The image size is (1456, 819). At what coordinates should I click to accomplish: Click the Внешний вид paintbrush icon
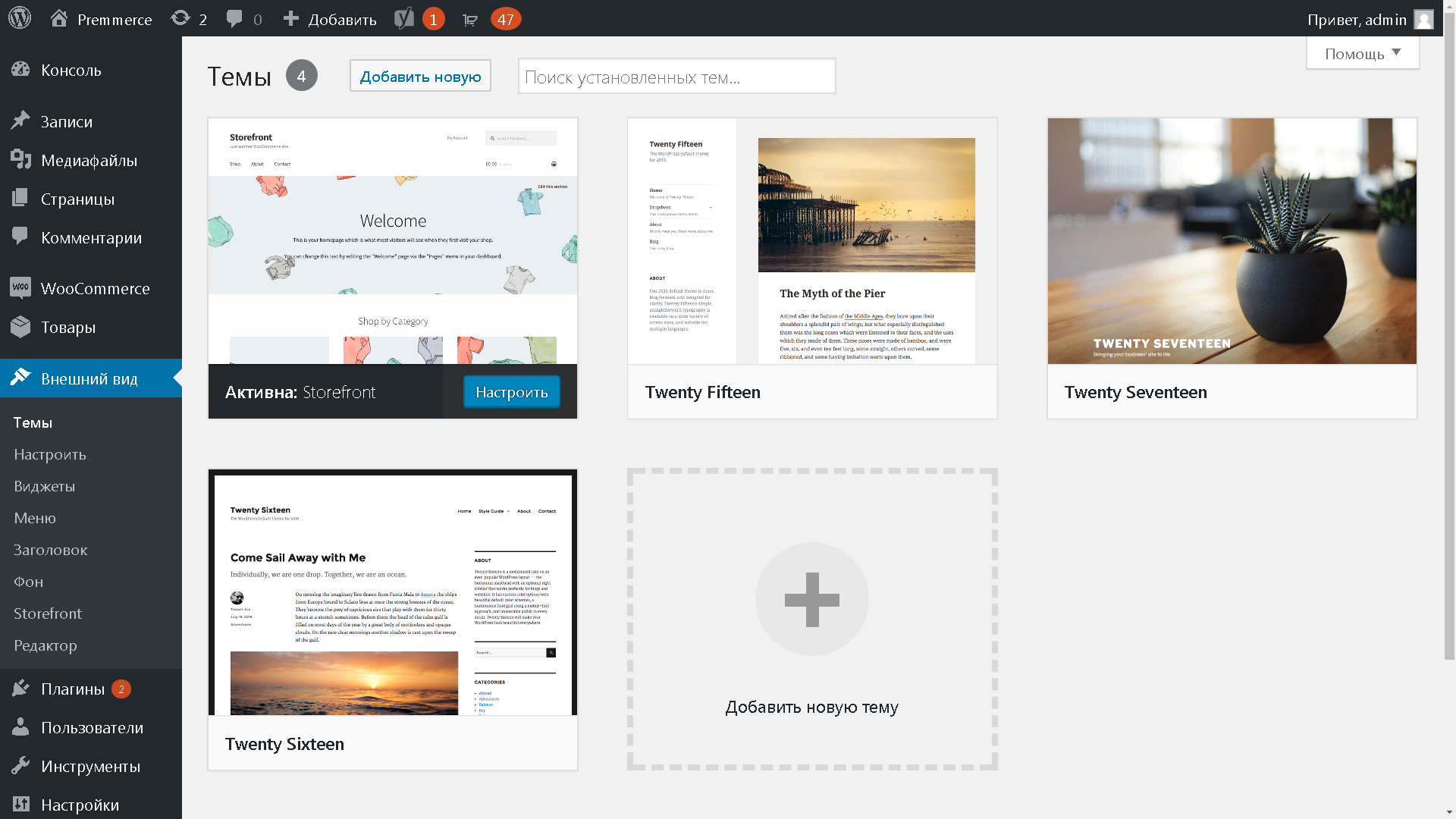[x=20, y=378]
